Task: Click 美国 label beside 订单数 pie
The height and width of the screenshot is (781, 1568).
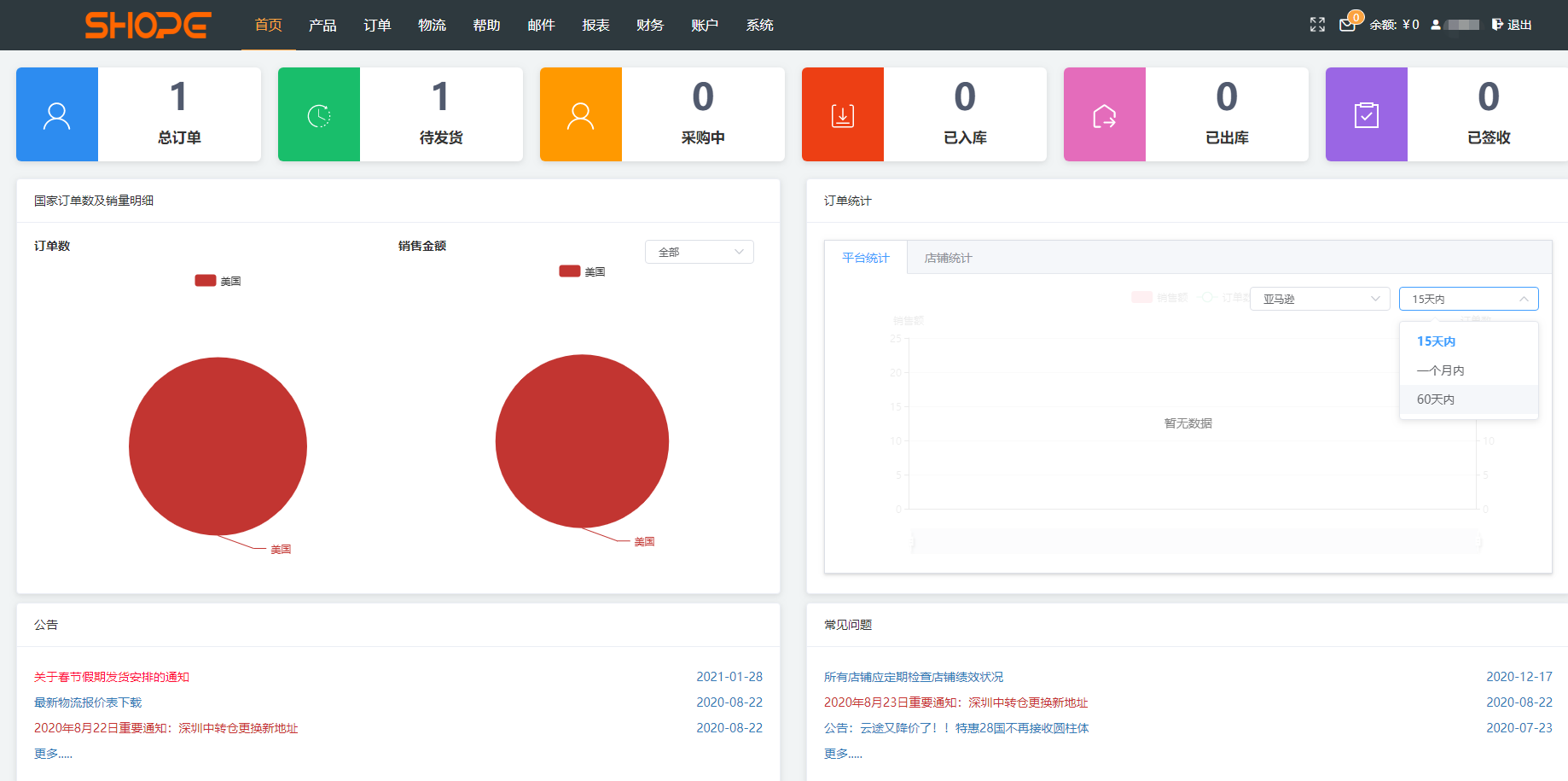Action: (281, 550)
